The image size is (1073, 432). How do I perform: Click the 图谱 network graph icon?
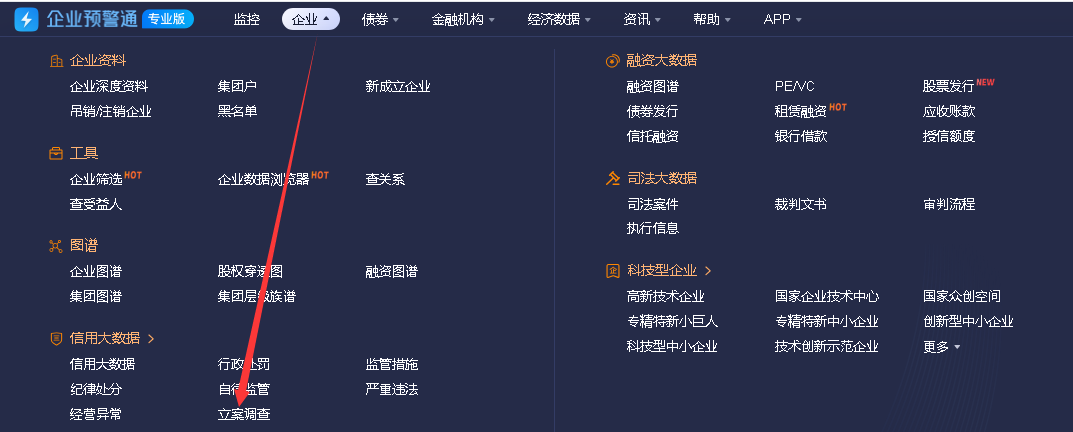pos(56,246)
